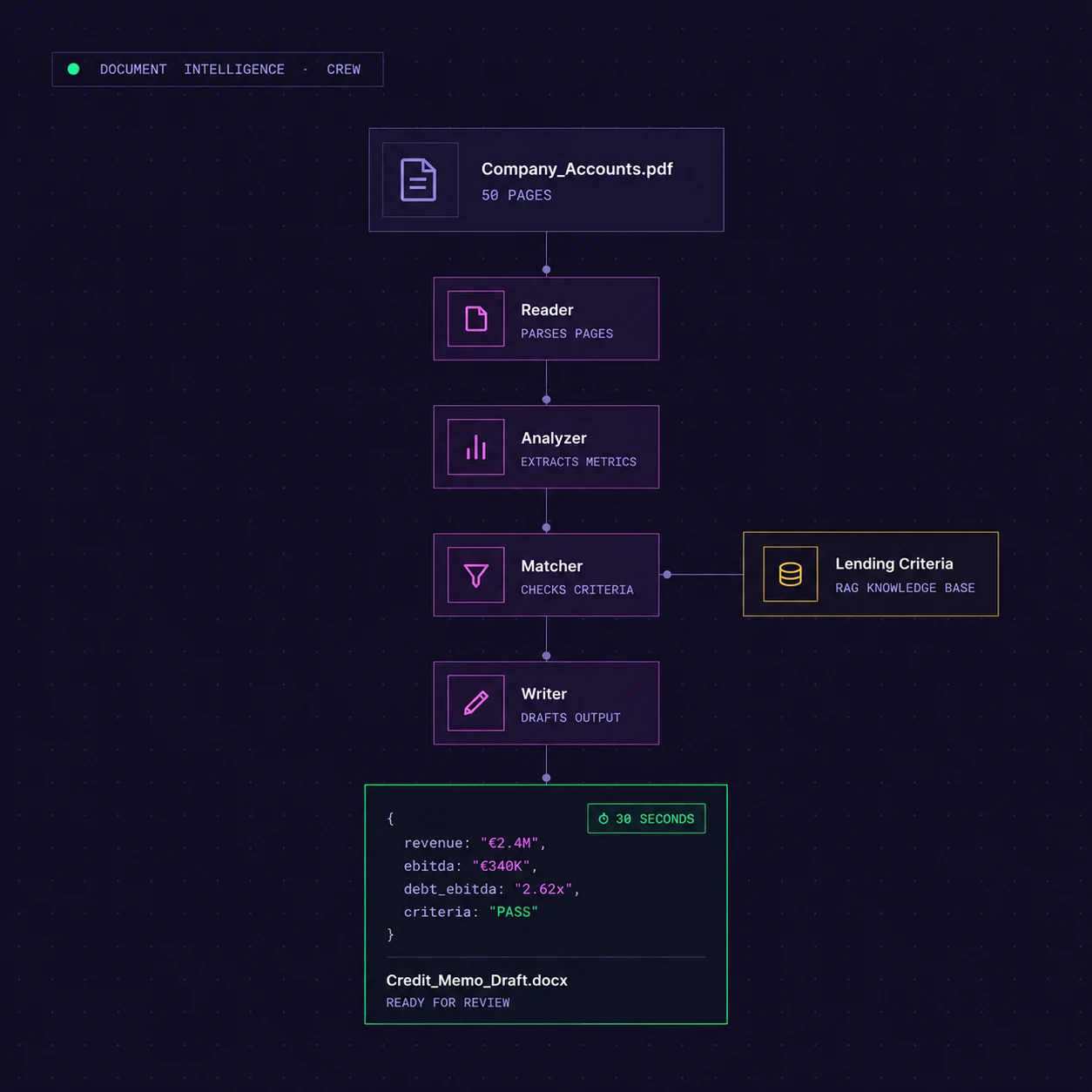The image size is (1092, 1092).
Task: Open Credit_Memo_Draft.docx file name
Action: [x=476, y=981]
